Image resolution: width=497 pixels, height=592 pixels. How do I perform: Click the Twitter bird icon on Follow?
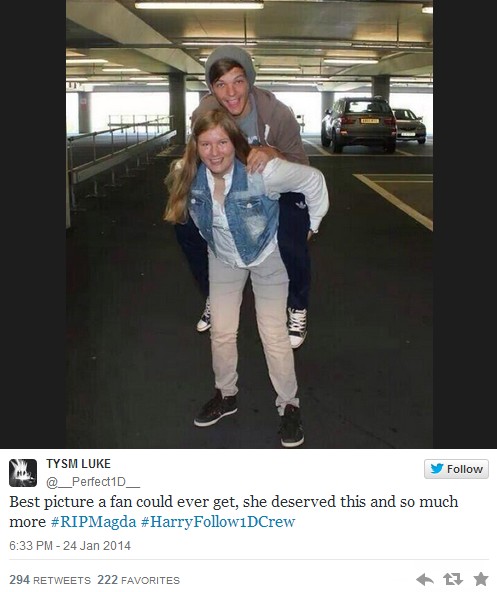tap(437, 469)
